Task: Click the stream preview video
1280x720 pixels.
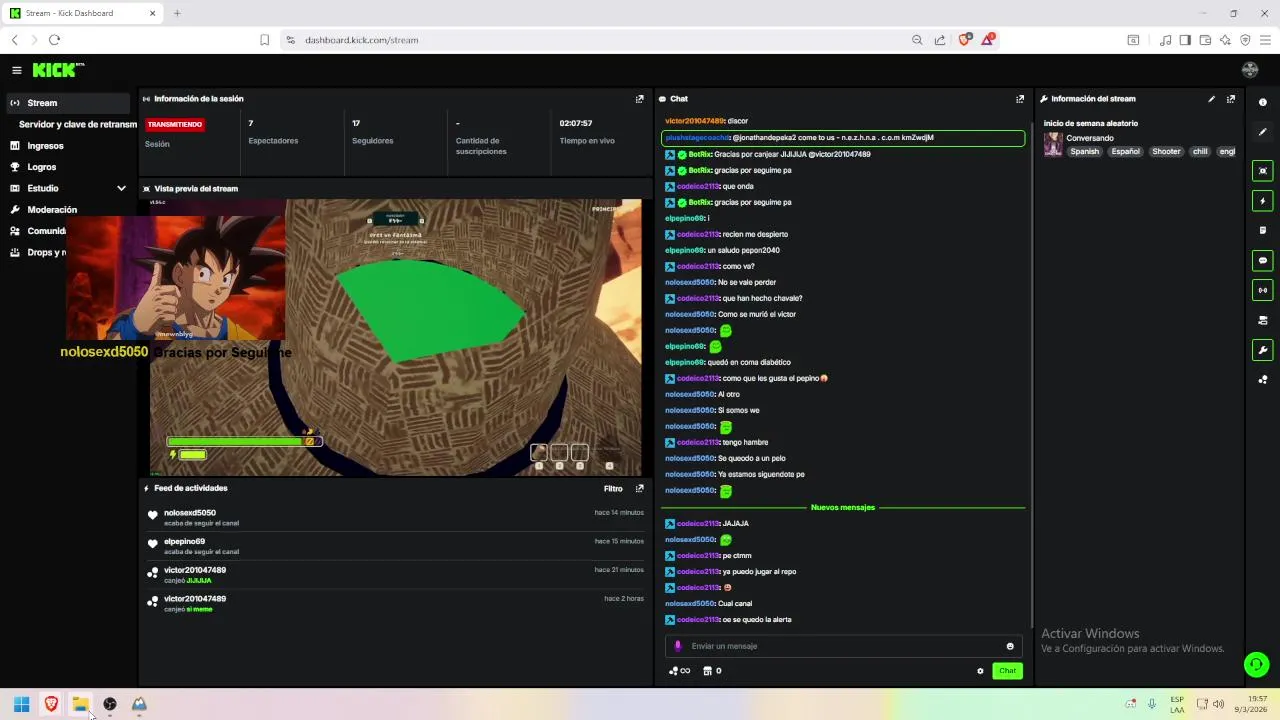Action: click(395, 337)
